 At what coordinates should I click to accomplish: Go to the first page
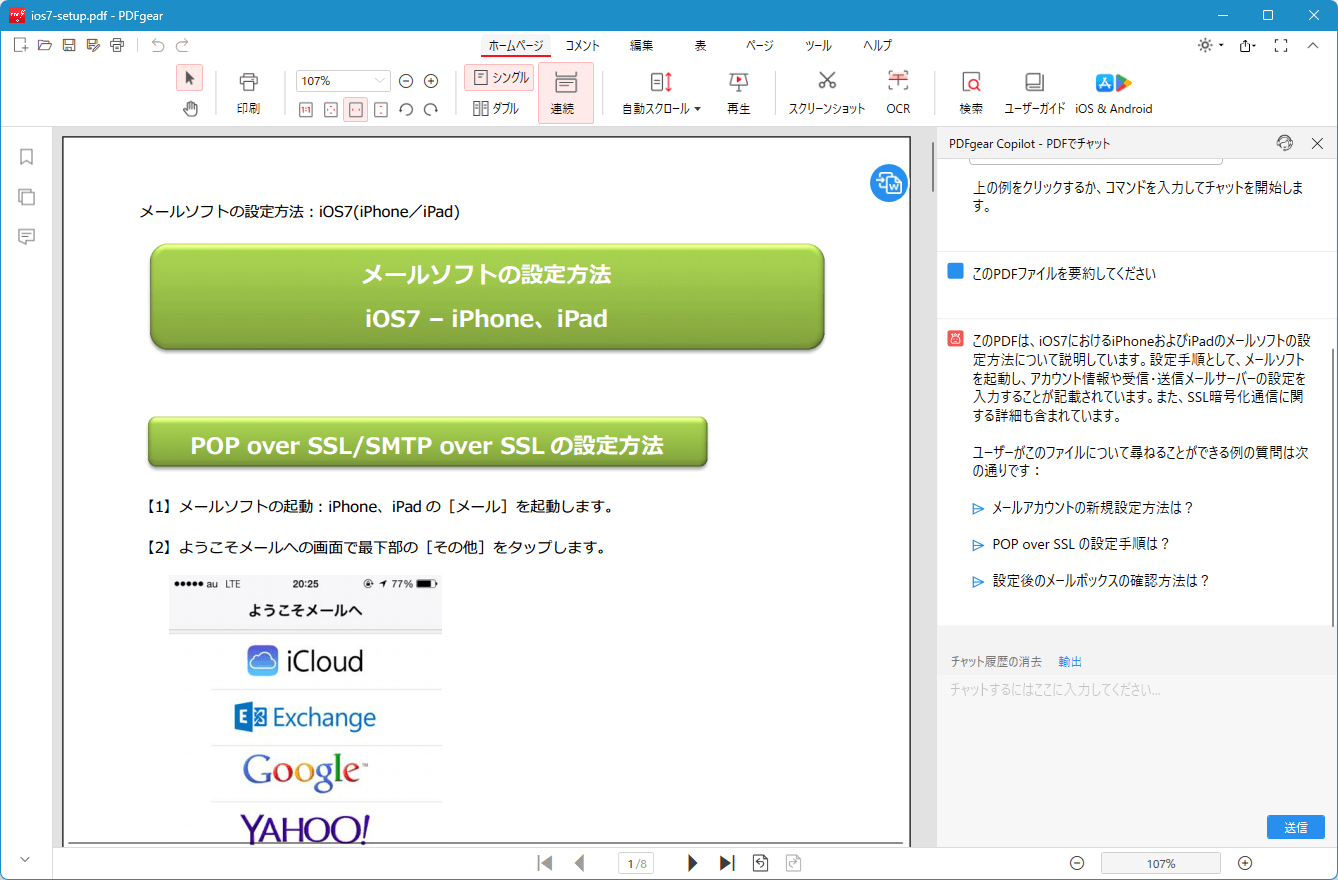(x=545, y=863)
